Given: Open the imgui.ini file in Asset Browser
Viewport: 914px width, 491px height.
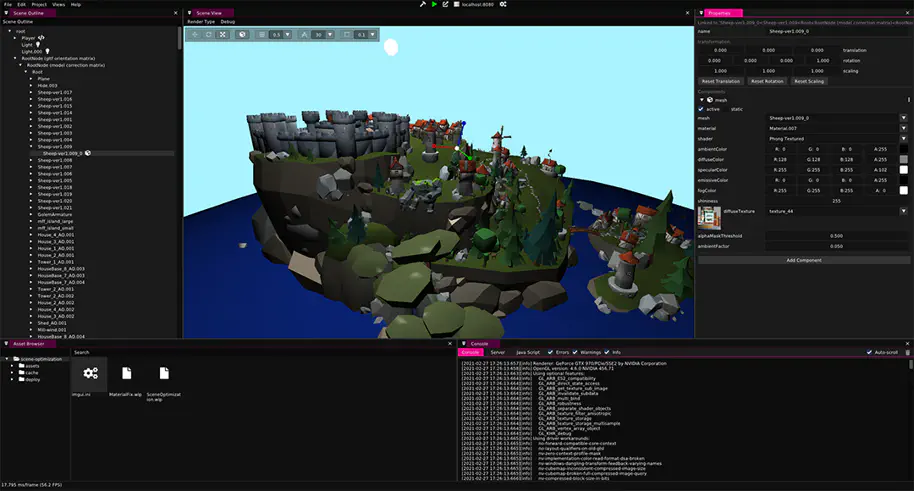Looking at the screenshot, I should tap(90, 379).
